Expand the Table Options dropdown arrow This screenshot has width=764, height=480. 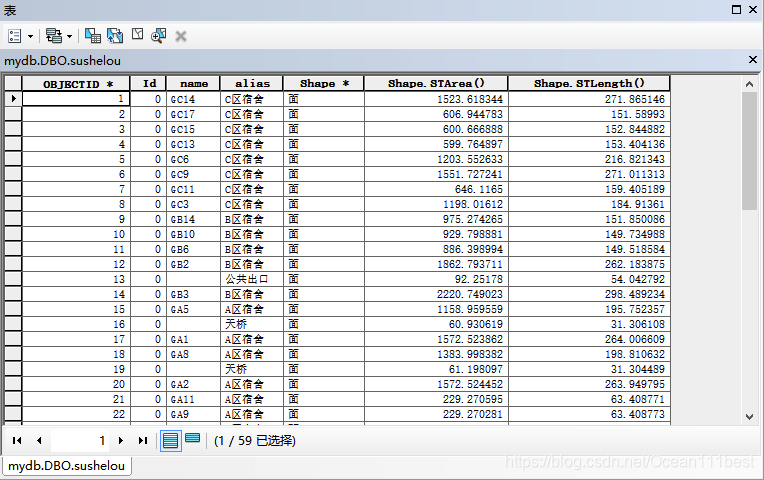coord(30,37)
